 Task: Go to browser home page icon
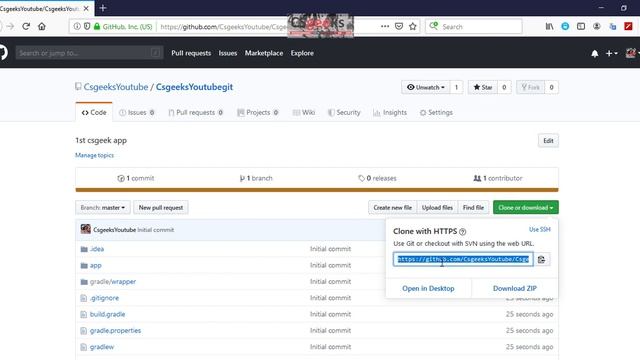[x=42, y=27]
